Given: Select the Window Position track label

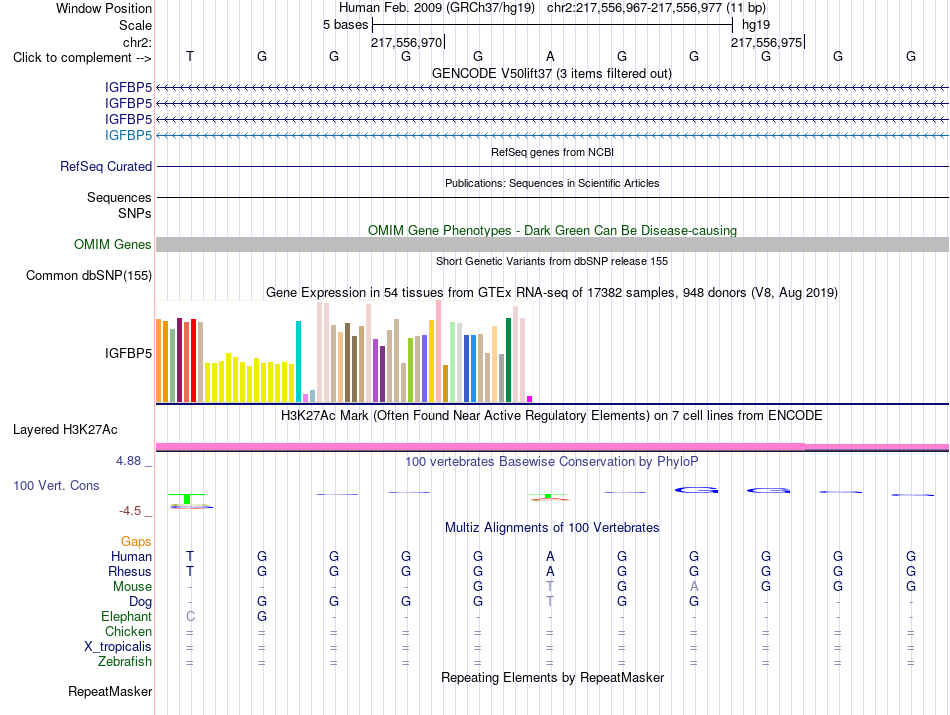Looking at the screenshot, I should (104, 8).
